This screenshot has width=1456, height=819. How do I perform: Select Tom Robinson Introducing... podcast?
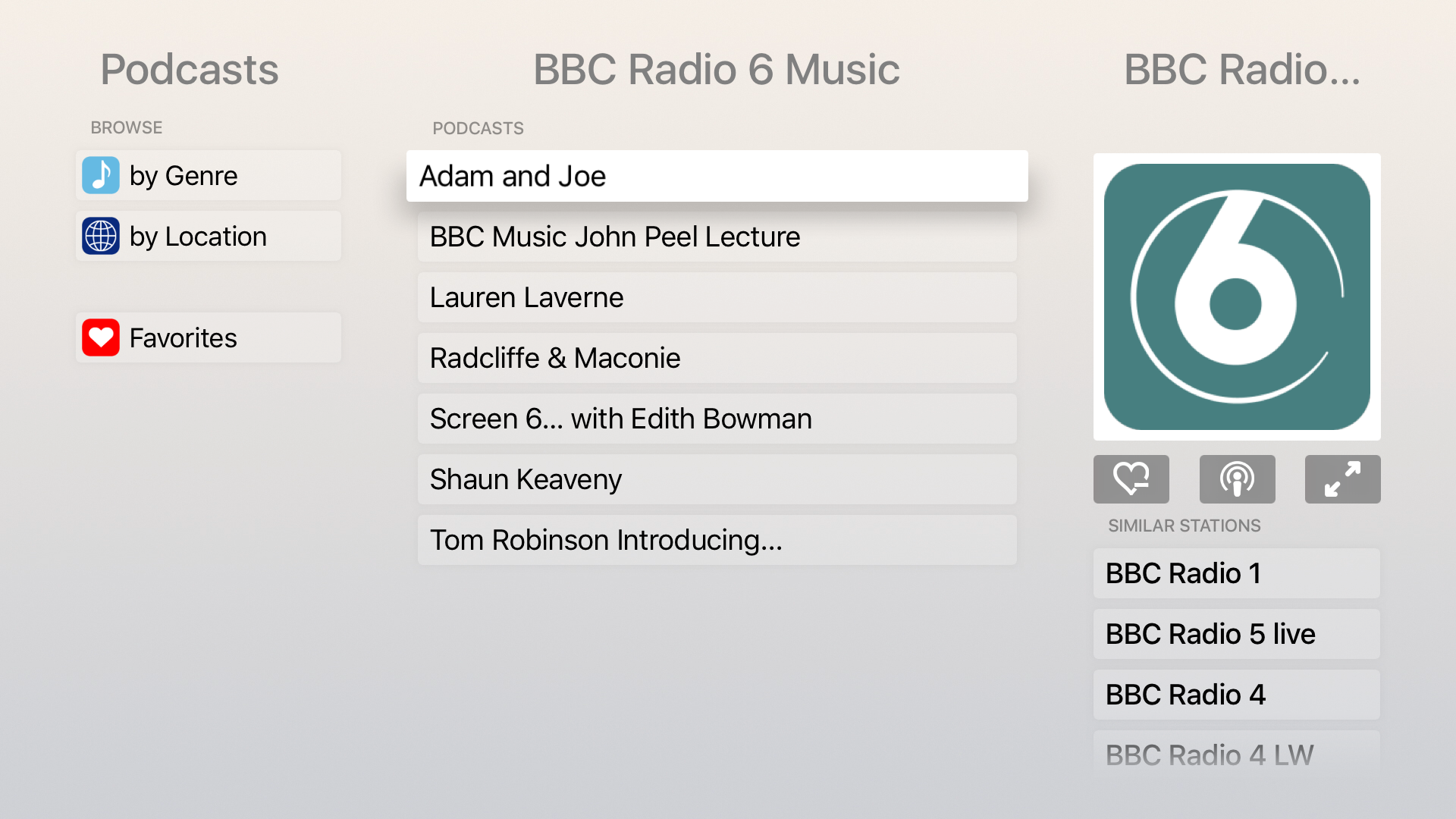click(717, 540)
